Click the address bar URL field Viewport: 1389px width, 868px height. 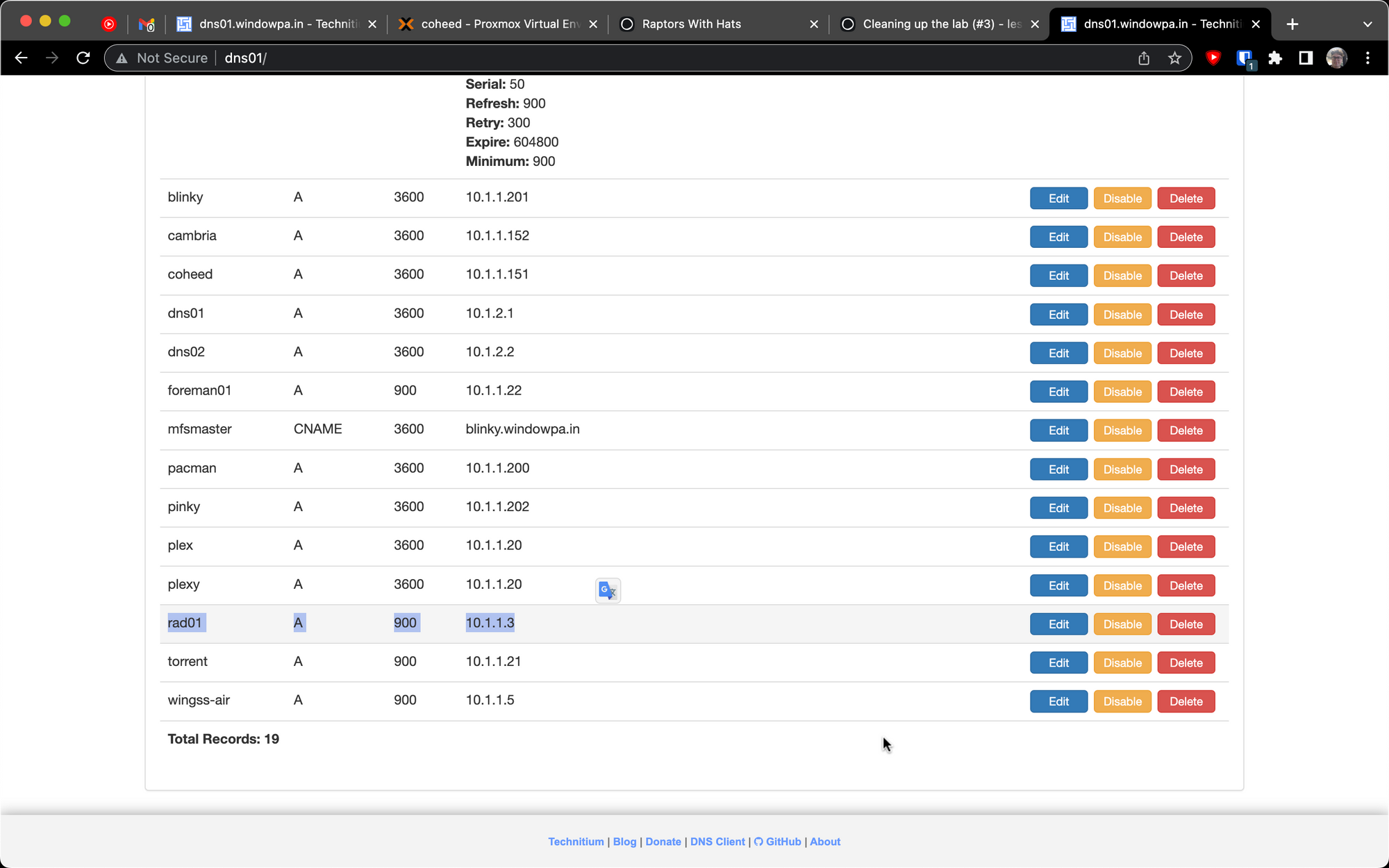625,58
